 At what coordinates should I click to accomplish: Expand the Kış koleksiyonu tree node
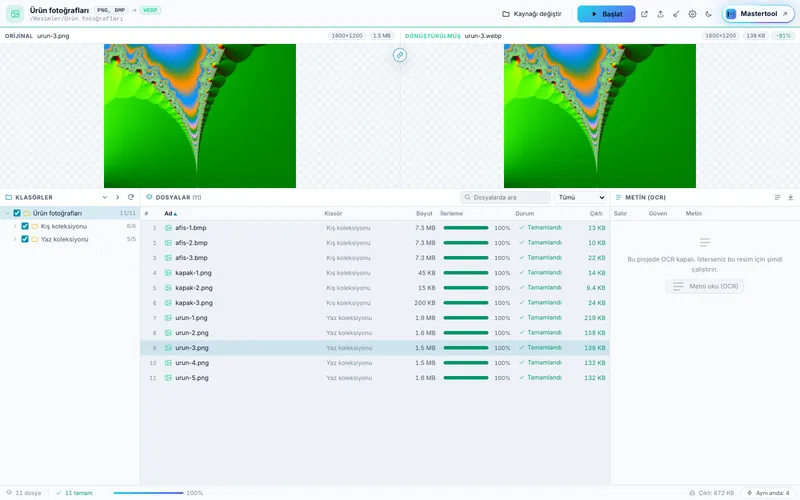(15, 227)
